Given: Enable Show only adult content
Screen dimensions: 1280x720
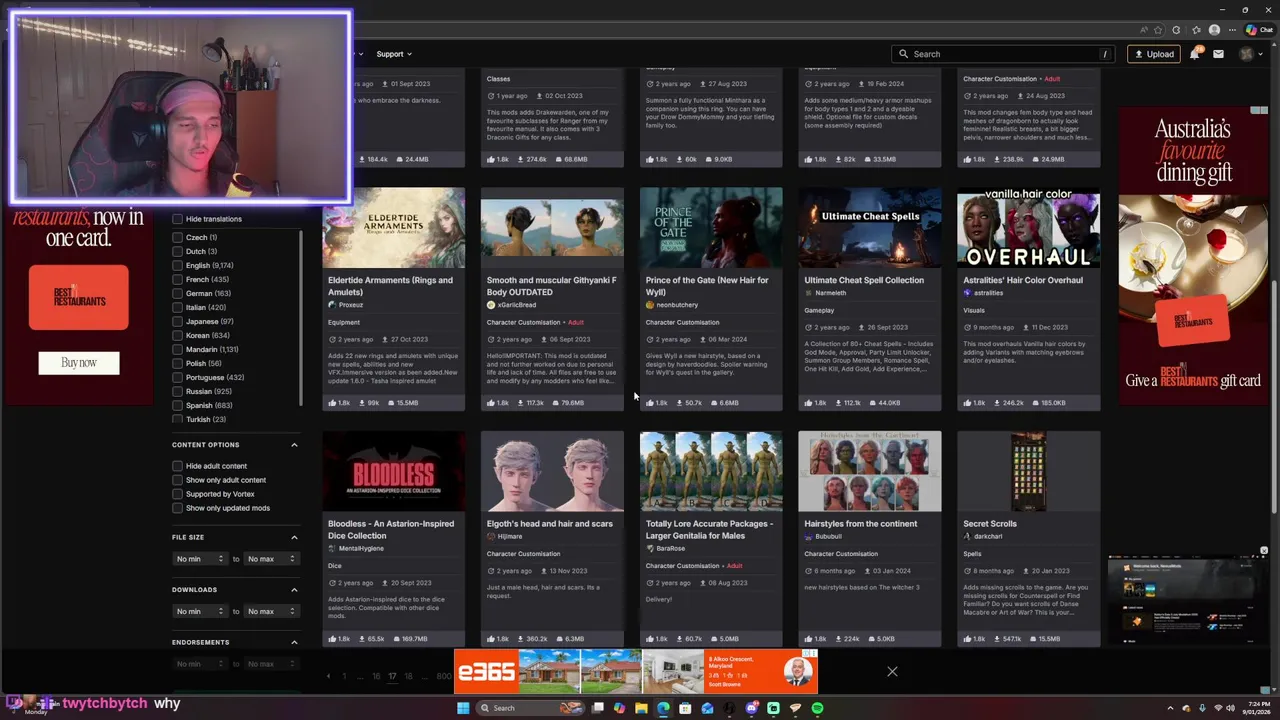Looking at the screenshot, I should [x=177, y=480].
